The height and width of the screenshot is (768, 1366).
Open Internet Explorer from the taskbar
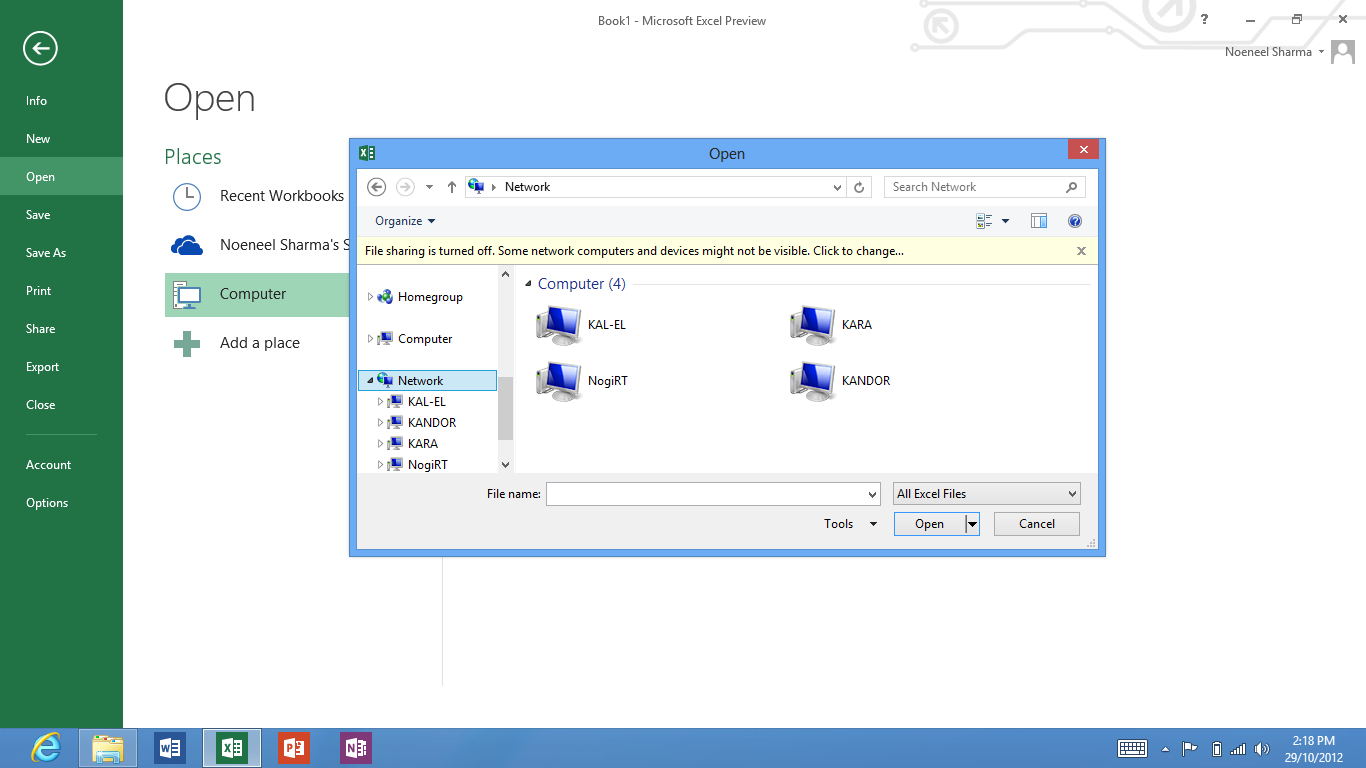click(46, 748)
